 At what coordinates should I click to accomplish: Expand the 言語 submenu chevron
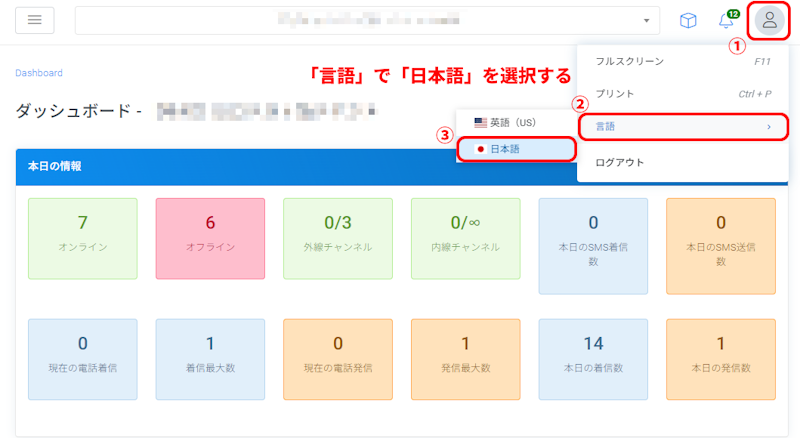point(768,127)
